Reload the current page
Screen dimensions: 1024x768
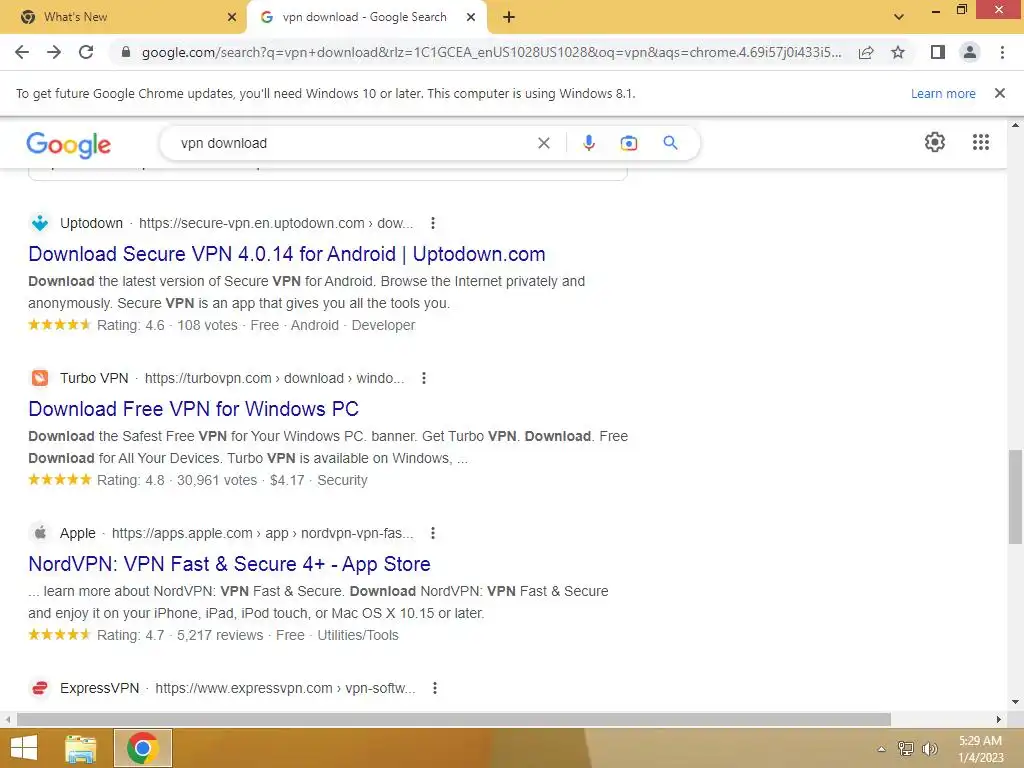pos(86,52)
